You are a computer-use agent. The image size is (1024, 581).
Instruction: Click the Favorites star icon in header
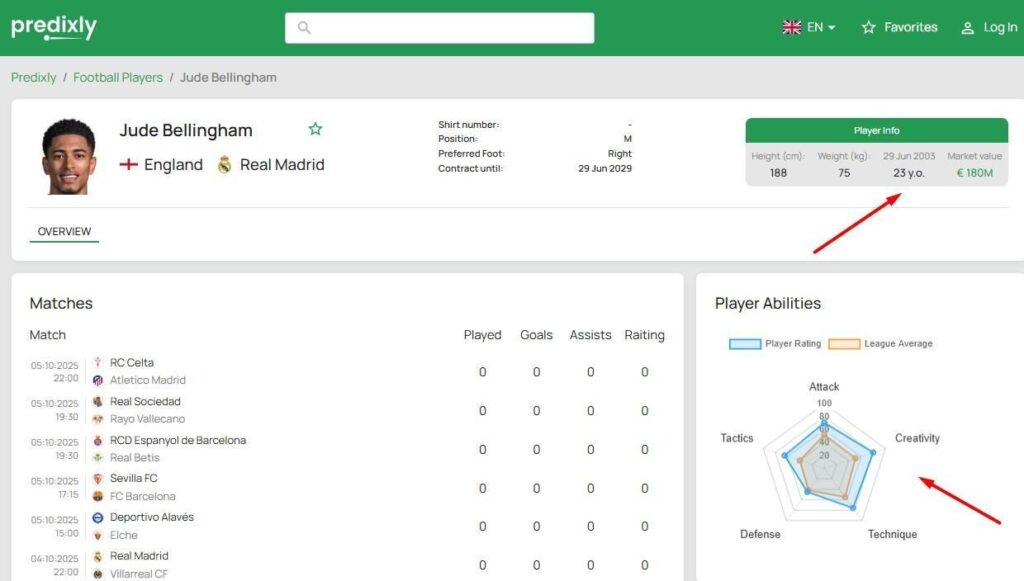(x=868, y=28)
